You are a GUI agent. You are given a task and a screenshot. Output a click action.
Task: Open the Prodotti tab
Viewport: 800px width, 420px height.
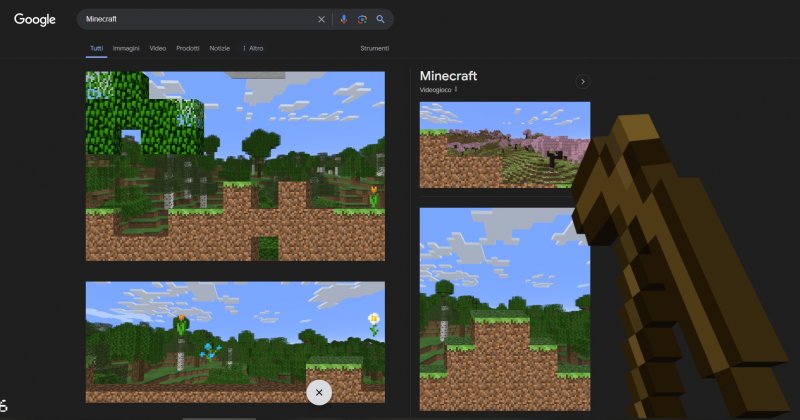click(x=188, y=48)
